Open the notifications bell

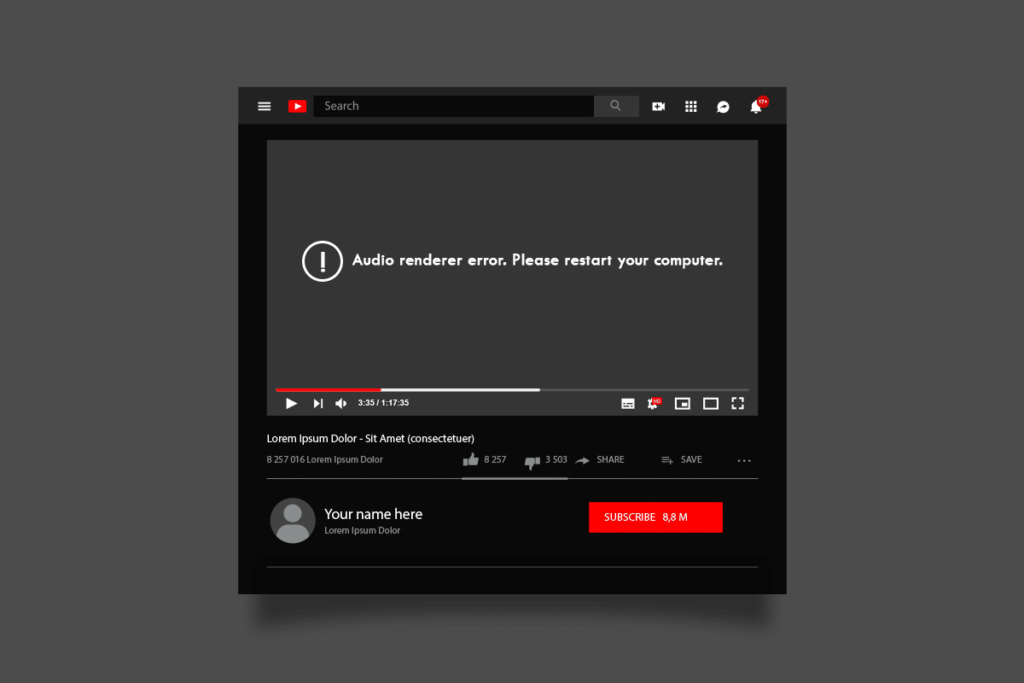point(758,106)
